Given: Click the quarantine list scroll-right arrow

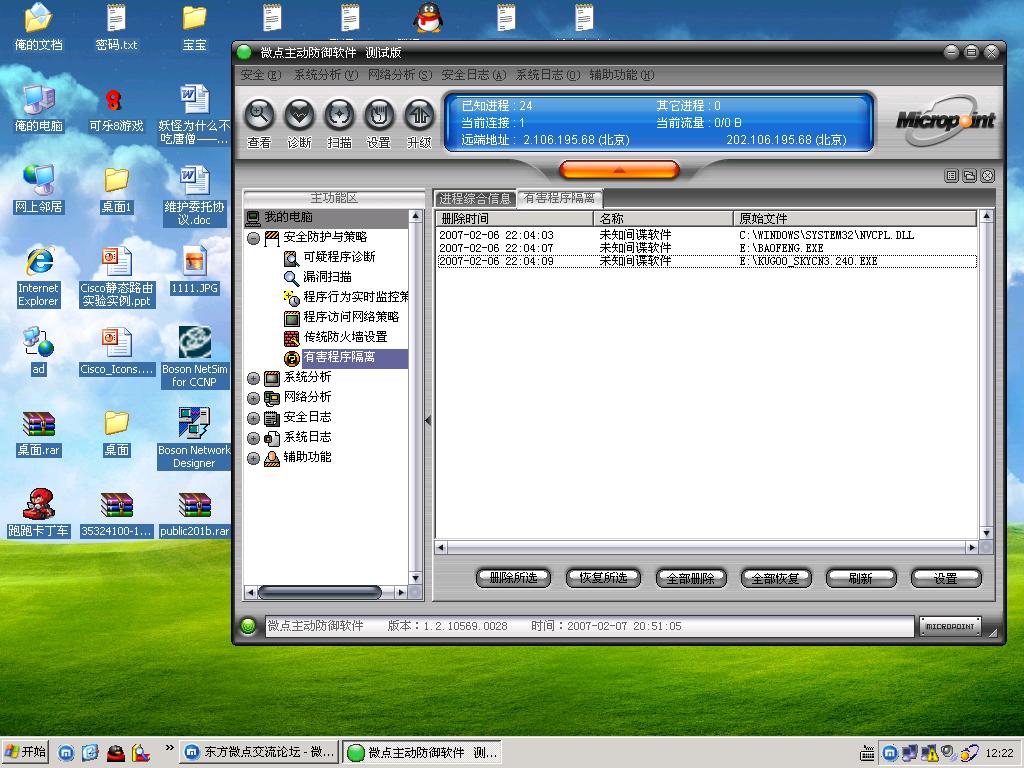Looking at the screenshot, I should coord(972,547).
